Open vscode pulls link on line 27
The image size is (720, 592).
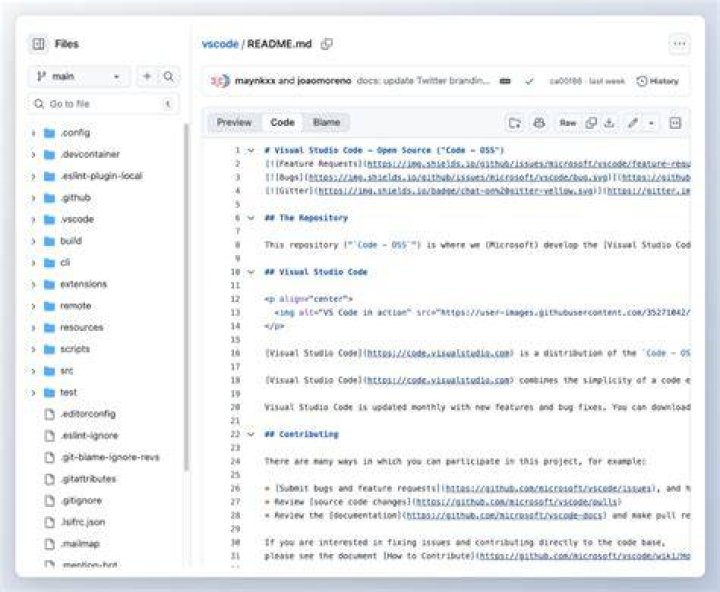[517, 502]
